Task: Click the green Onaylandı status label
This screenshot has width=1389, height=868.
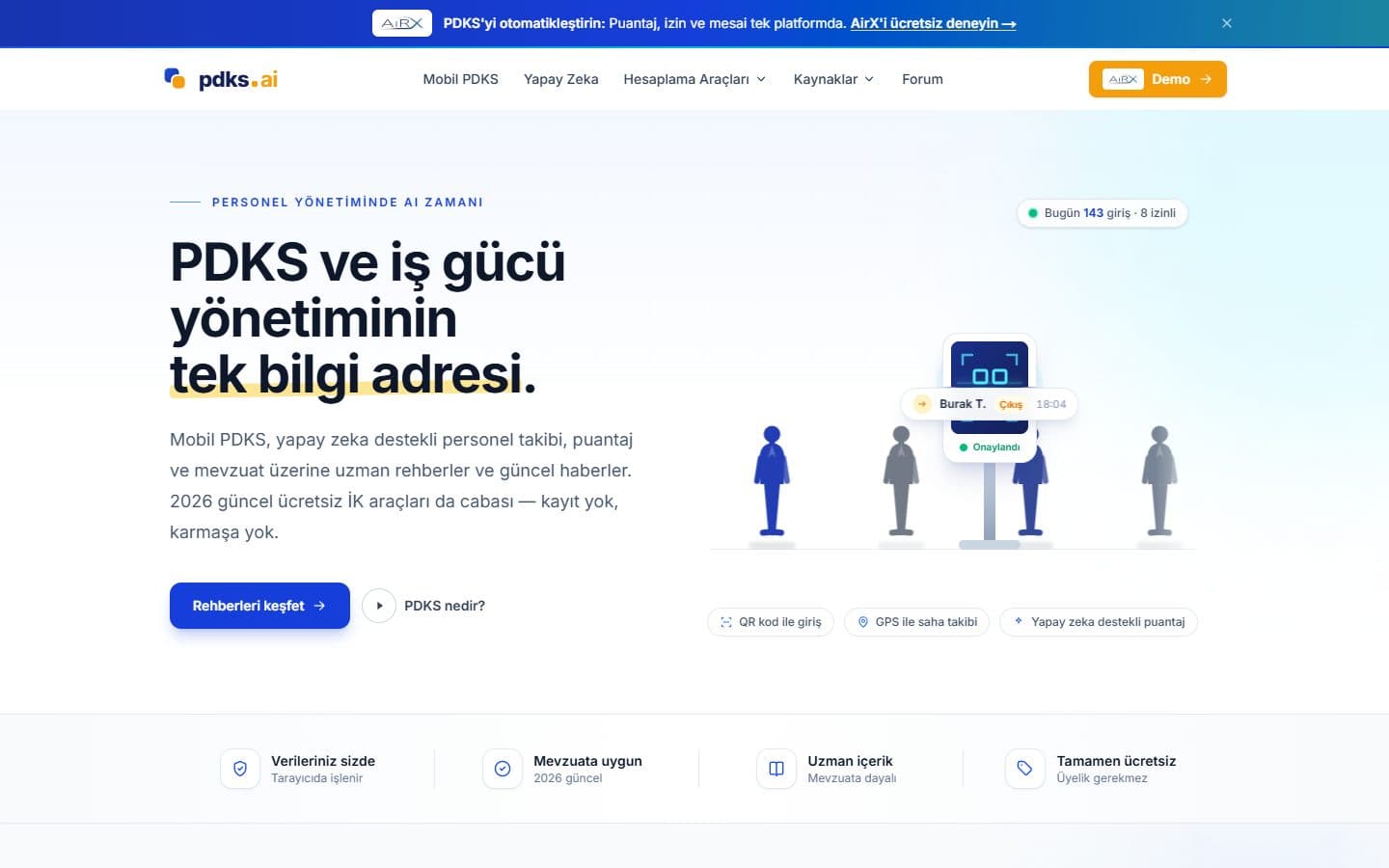Action: tap(990, 448)
